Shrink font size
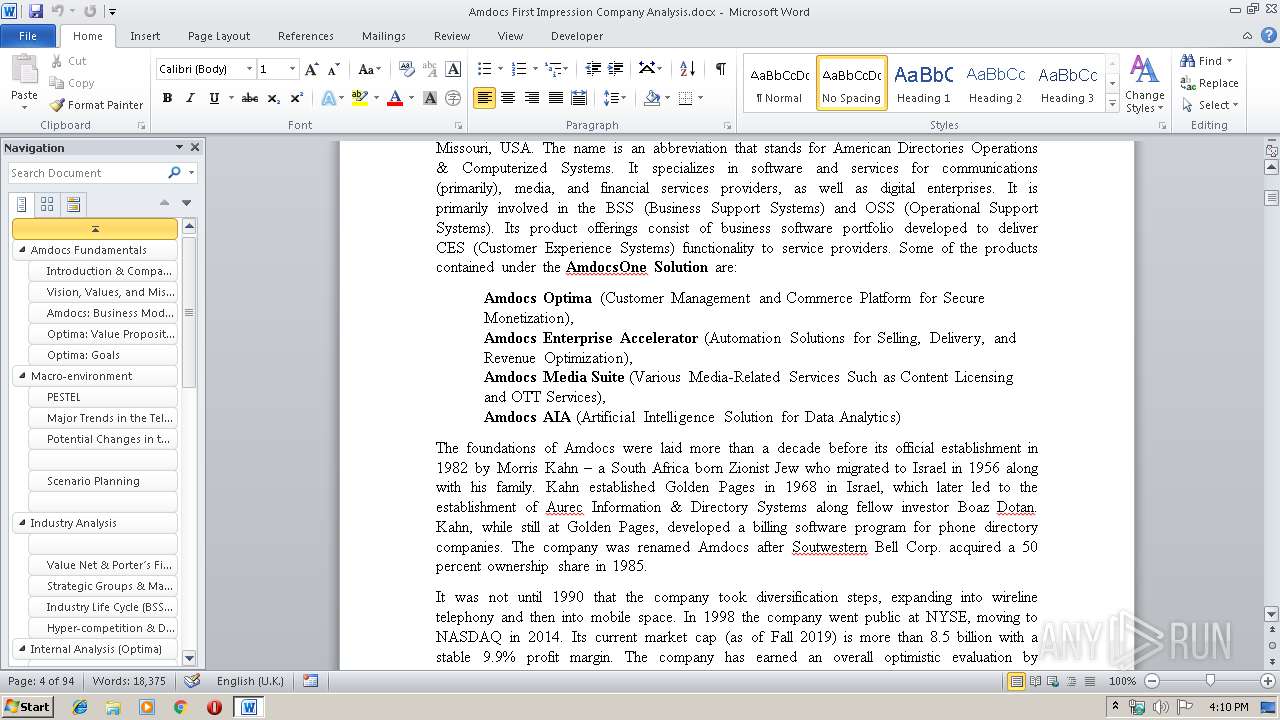The height and width of the screenshot is (720, 1280). click(x=333, y=69)
